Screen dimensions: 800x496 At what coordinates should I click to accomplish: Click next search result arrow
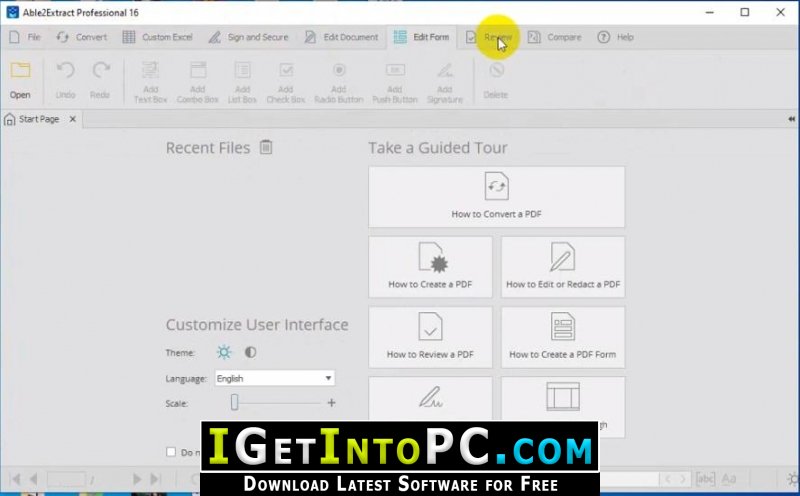(x=683, y=479)
